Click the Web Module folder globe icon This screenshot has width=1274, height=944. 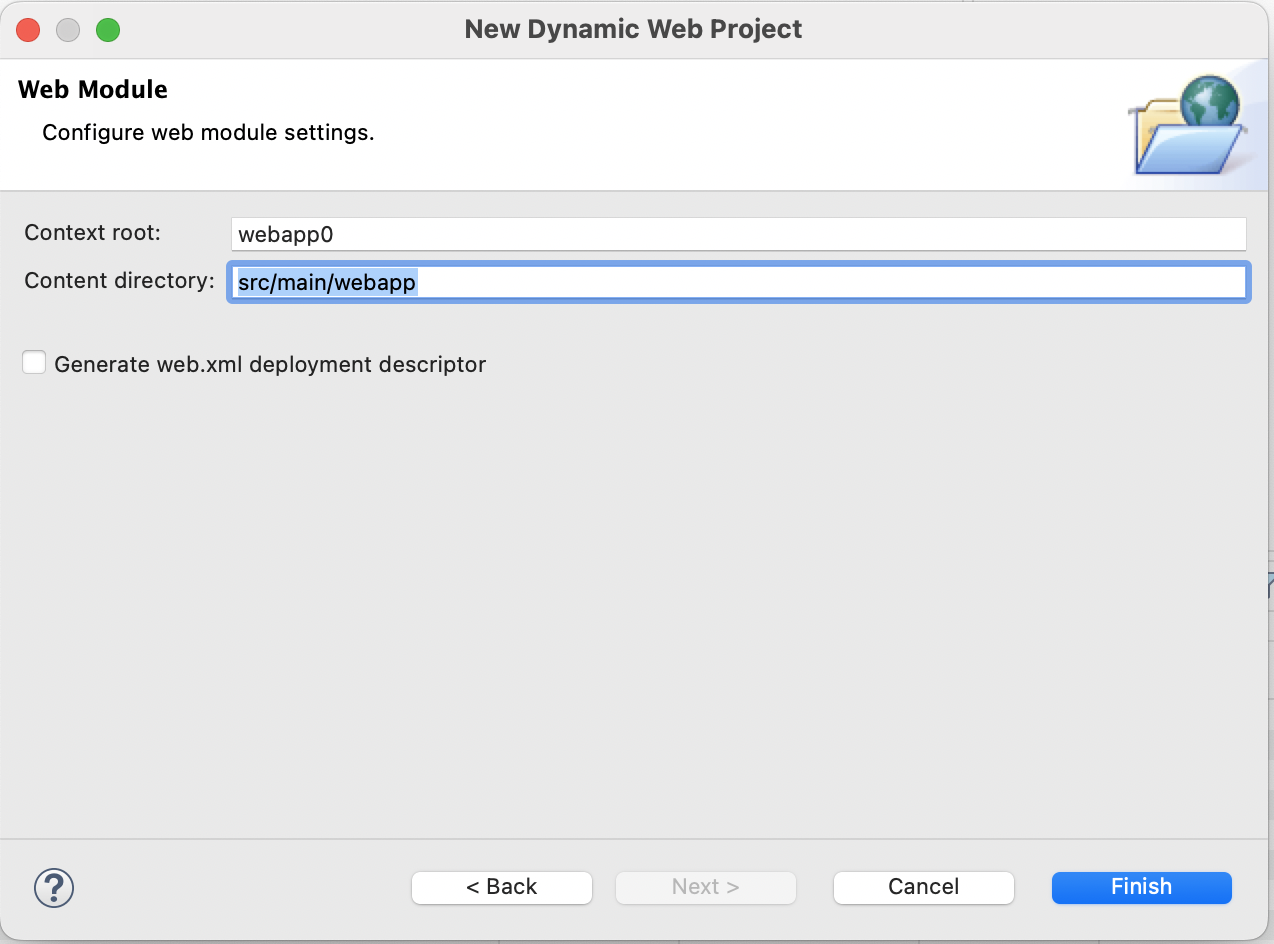click(1188, 125)
